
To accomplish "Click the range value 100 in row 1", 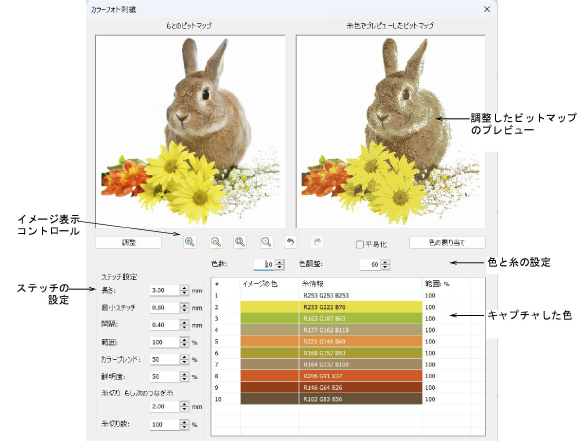I will pyautogui.click(x=430, y=296).
